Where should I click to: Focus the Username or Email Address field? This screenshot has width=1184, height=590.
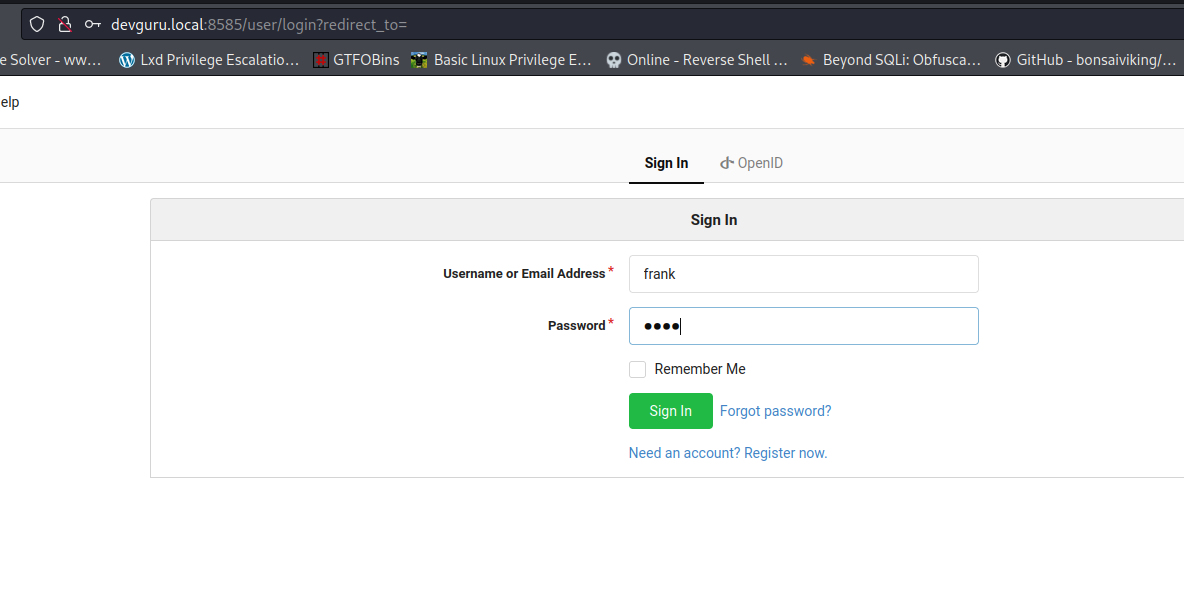pyautogui.click(x=803, y=274)
